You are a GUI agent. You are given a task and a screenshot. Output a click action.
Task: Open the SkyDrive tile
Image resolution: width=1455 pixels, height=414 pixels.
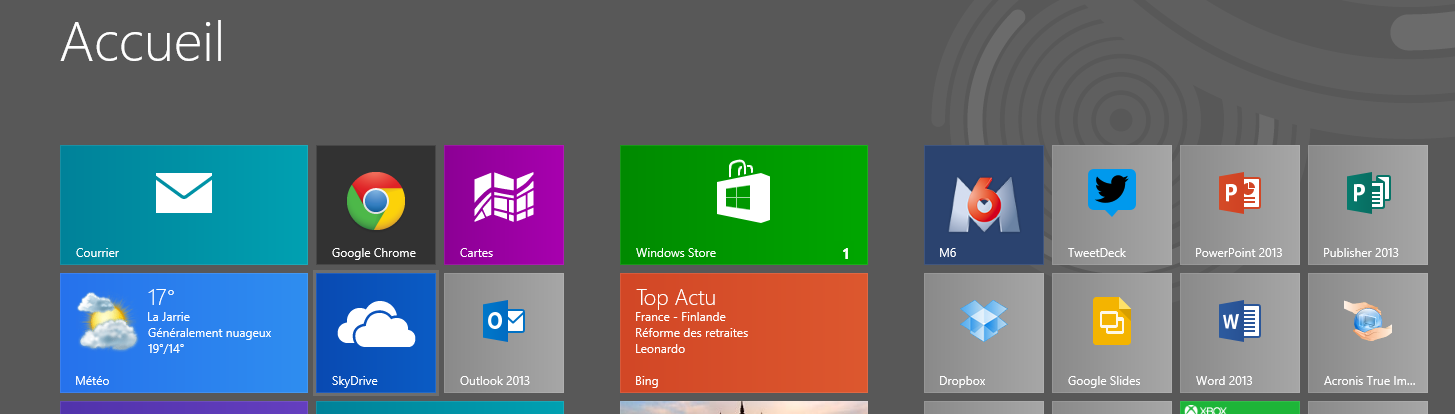point(376,333)
